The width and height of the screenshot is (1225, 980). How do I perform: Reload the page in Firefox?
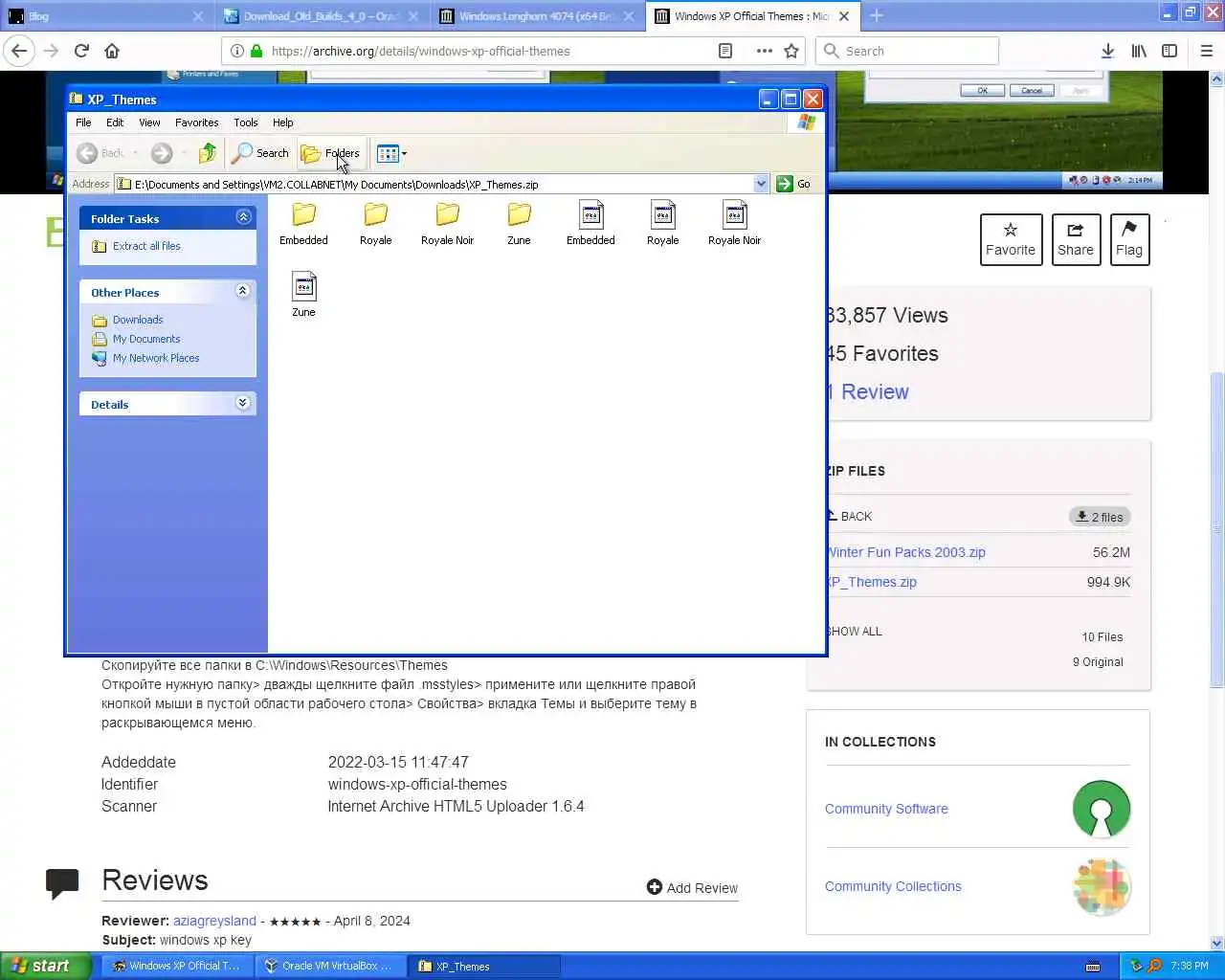coord(81,51)
